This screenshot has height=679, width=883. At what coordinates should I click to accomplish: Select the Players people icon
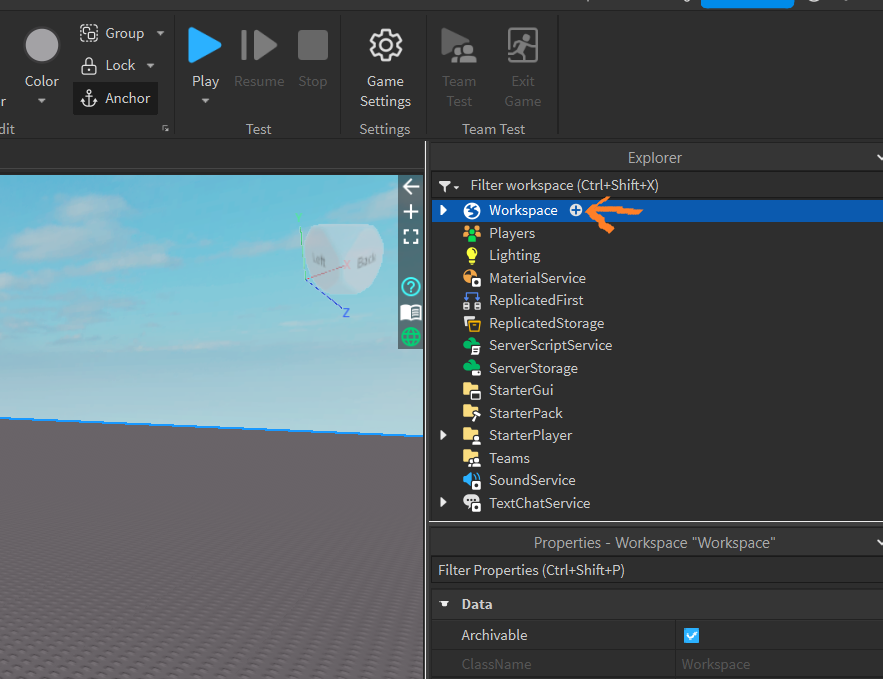click(472, 233)
